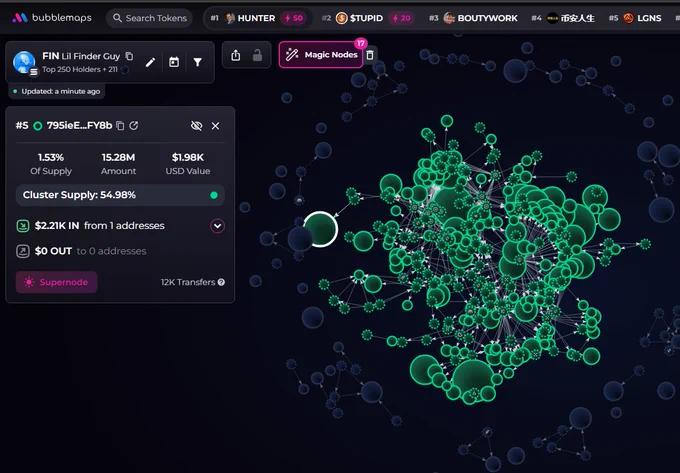Click the incoming transfers icon
680x473 pixels.
tap(23, 226)
